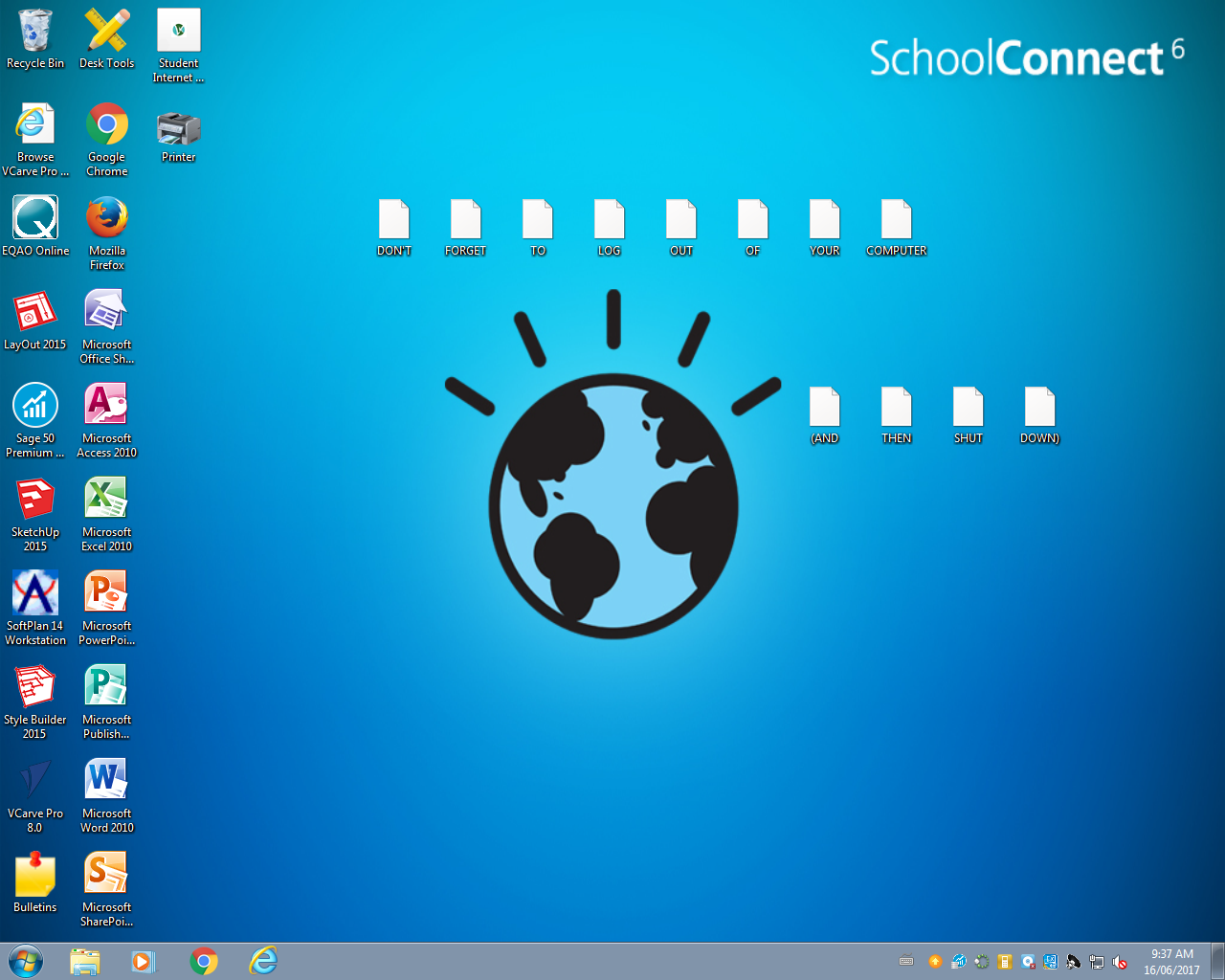Image resolution: width=1225 pixels, height=980 pixels.
Task: Open Desk Tools shortcut
Action: click(x=107, y=39)
